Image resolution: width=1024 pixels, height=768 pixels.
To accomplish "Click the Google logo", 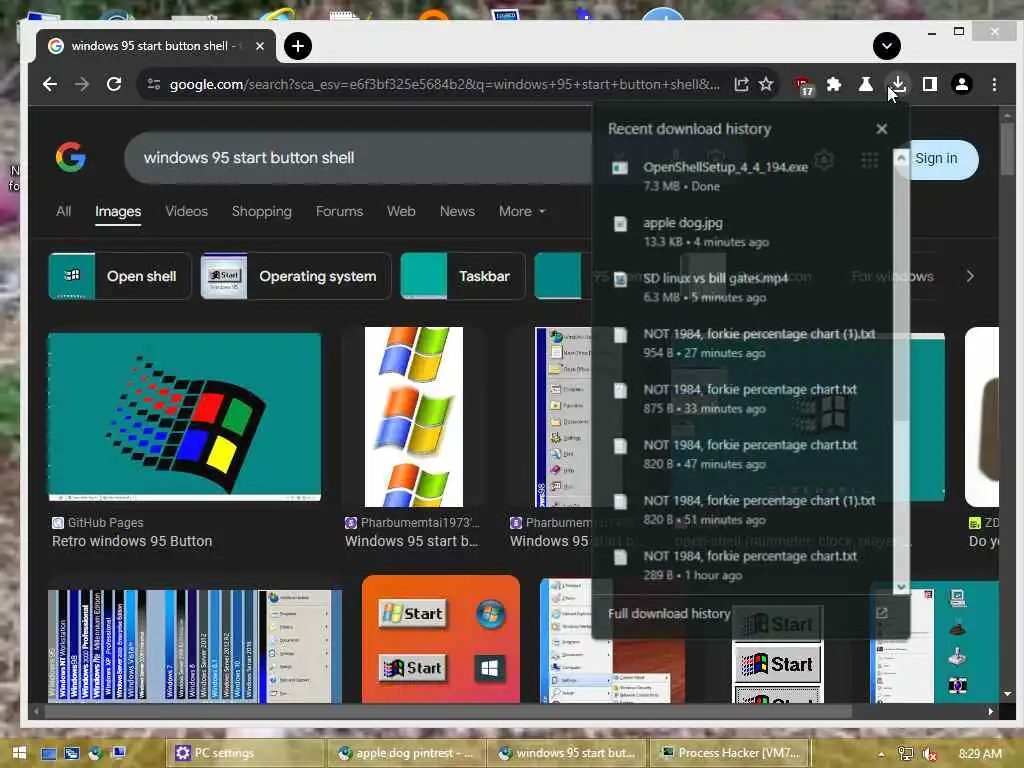I will click(71, 157).
